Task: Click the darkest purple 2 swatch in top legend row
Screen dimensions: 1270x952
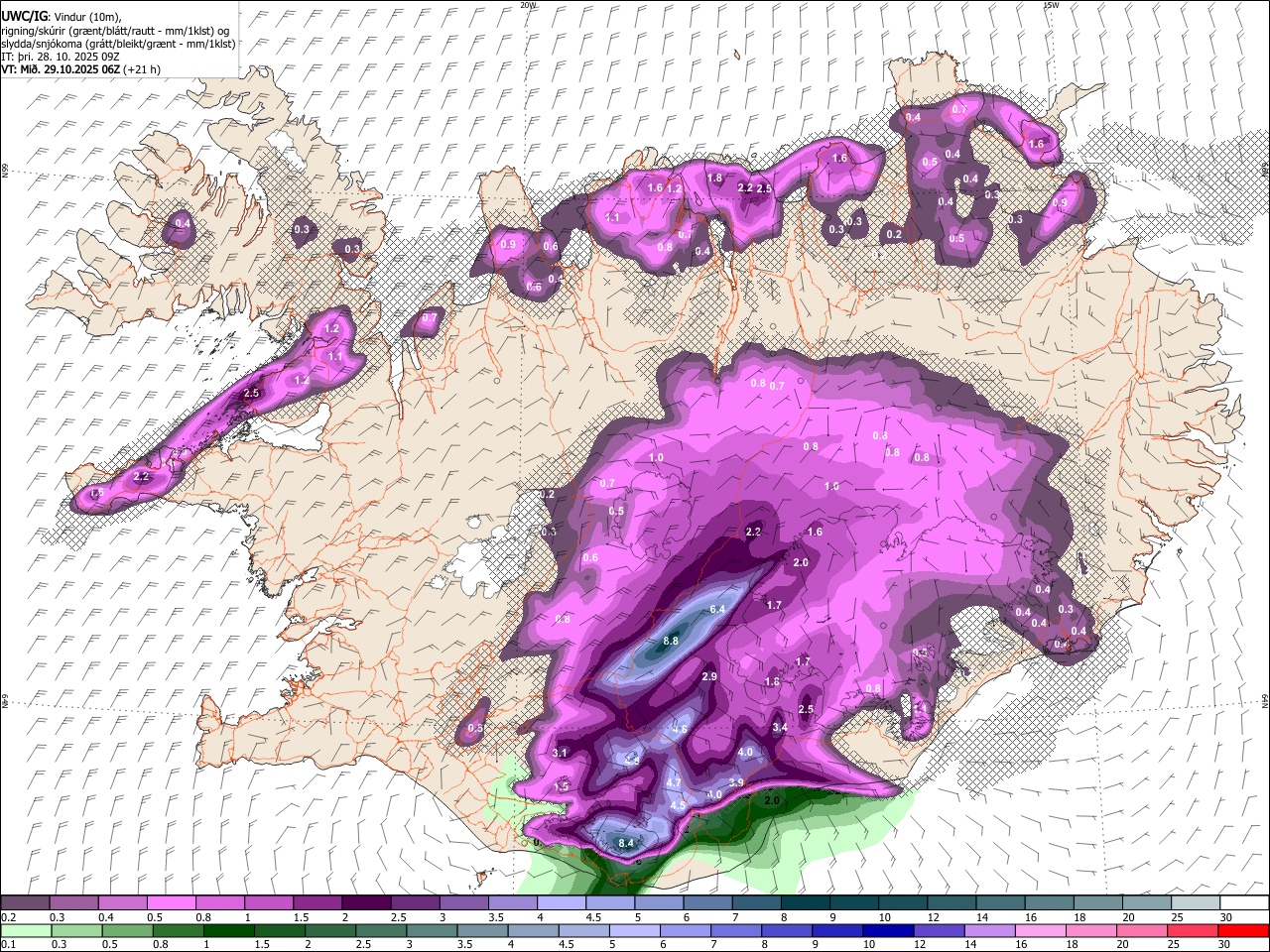Action: [x=365, y=902]
